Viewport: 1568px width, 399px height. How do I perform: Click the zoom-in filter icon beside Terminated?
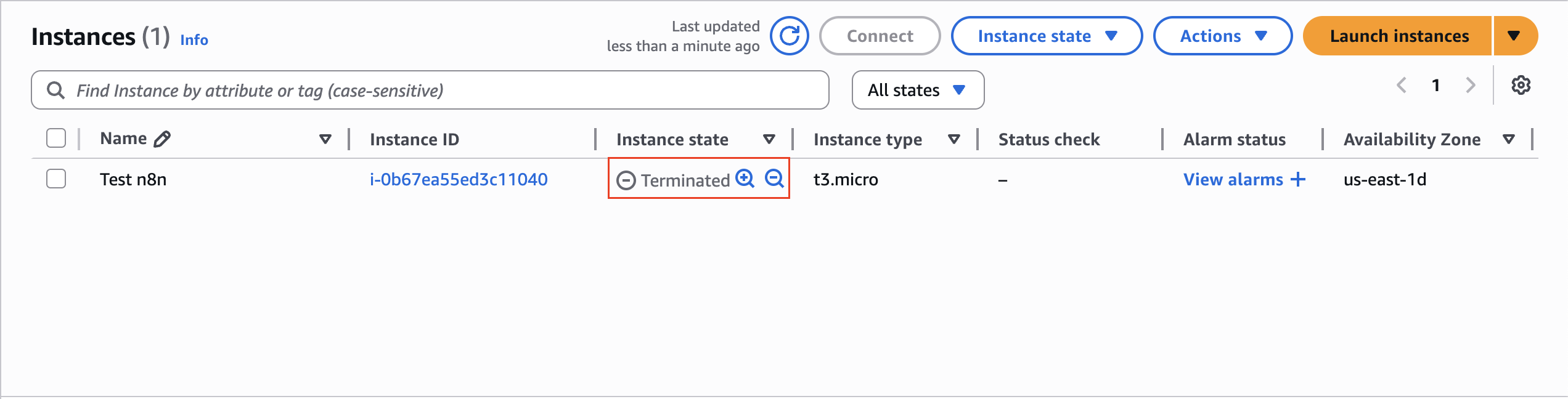click(x=745, y=179)
